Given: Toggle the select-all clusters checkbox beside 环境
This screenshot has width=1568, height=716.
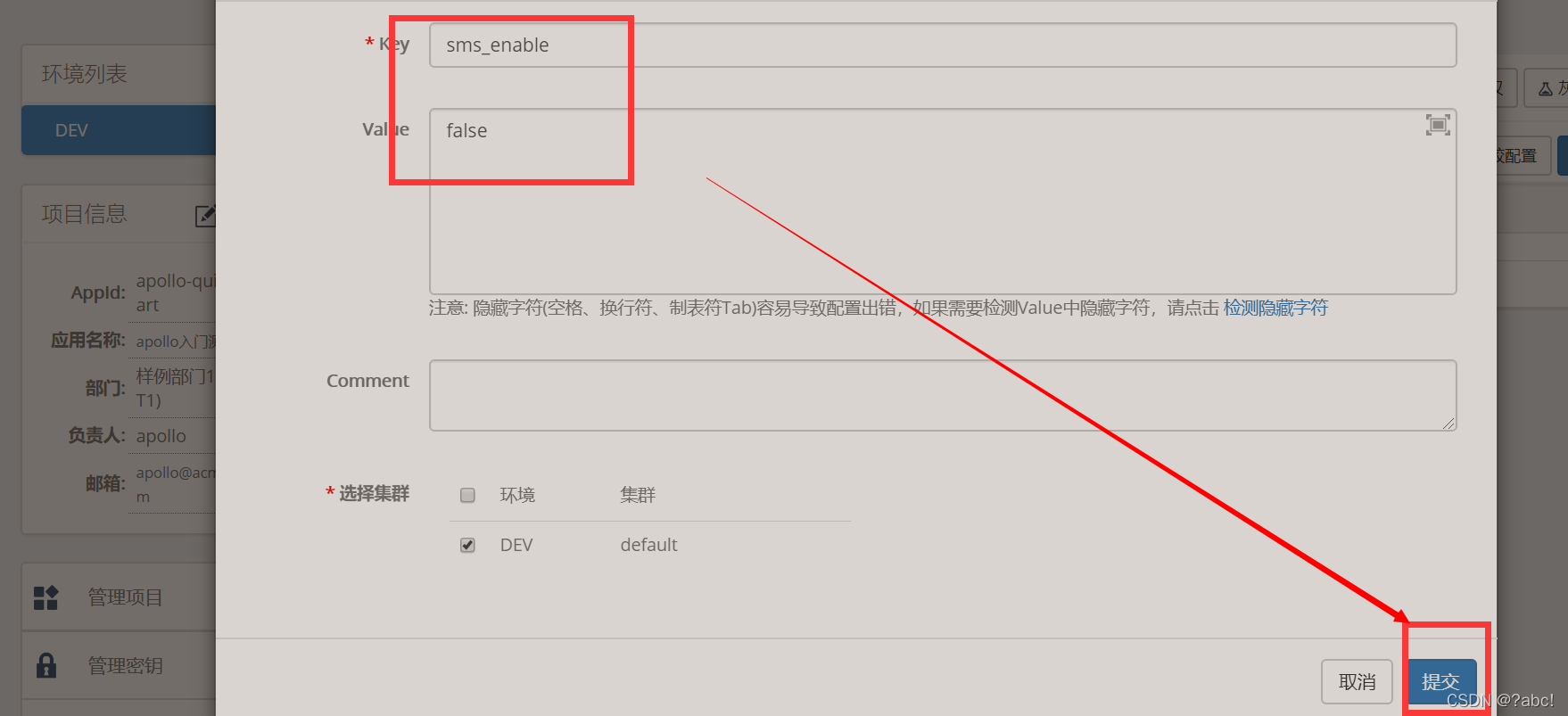Looking at the screenshot, I should coord(467,496).
